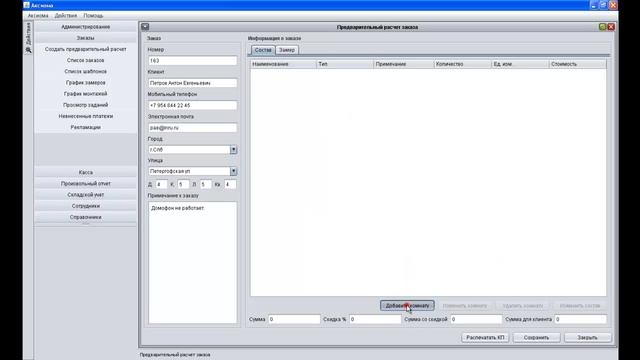Open График замеров
Image resolution: width=640 pixels, height=360 pixels.
86,82
